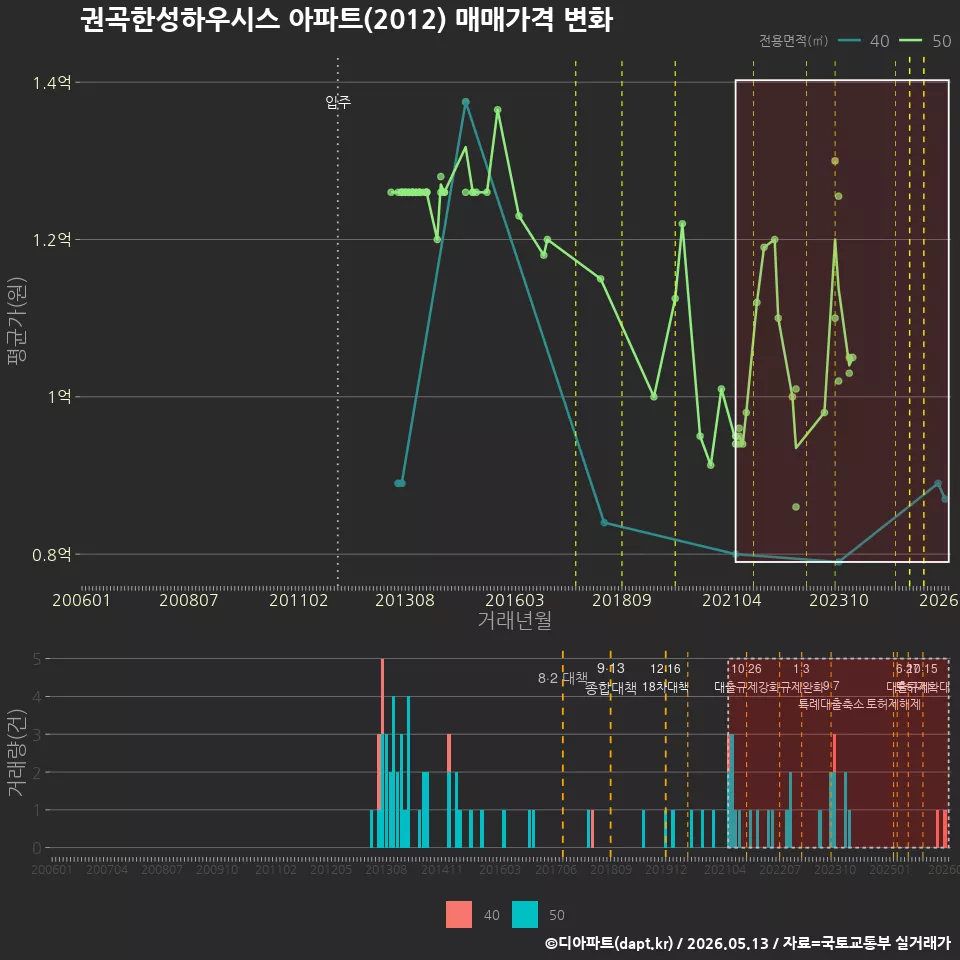
Task: Click the 전용면적(㎡) legend label
Action: [793, 41]
